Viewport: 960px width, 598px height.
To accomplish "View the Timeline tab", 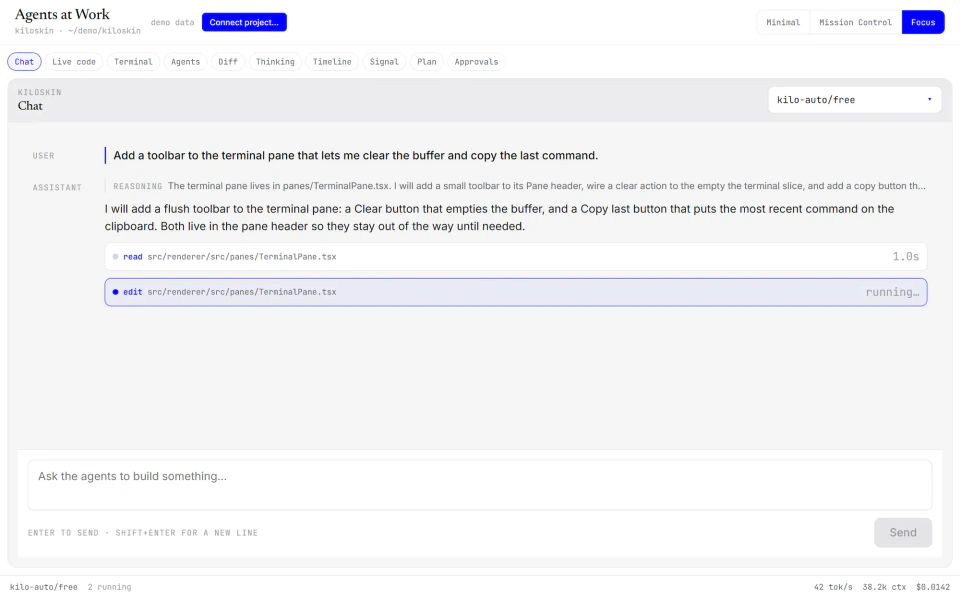I will pos(332,62).
